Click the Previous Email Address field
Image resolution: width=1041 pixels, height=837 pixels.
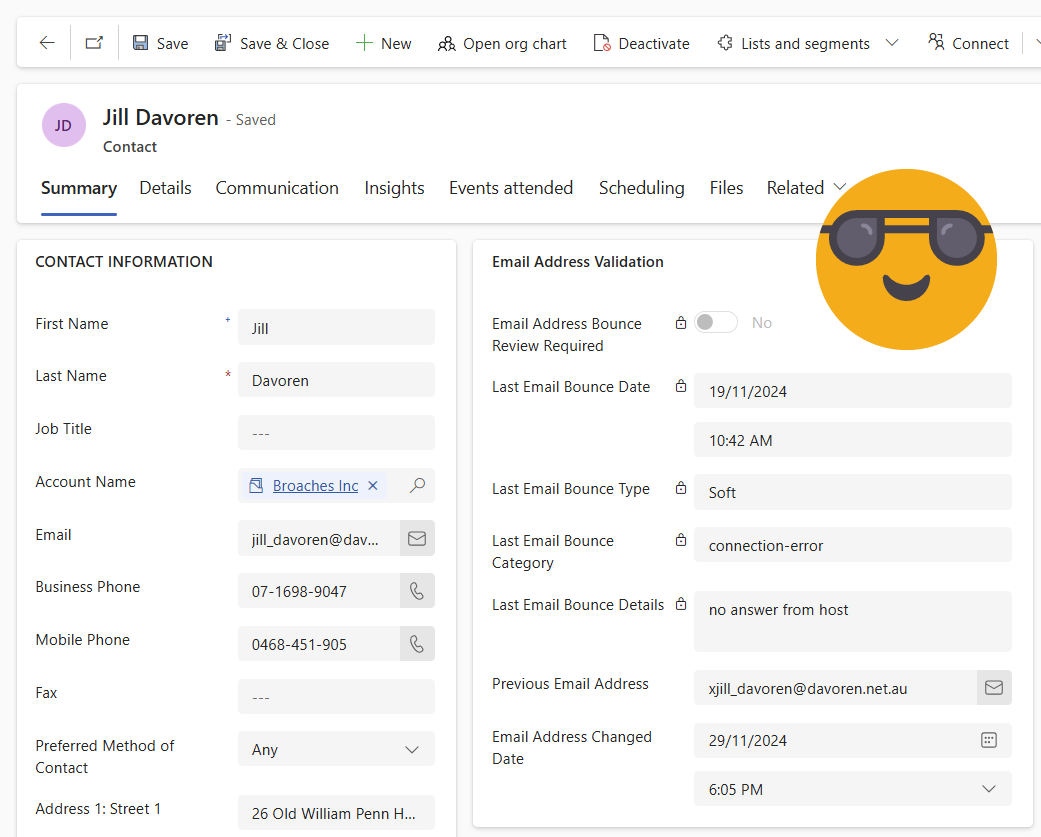click(835, 688)
